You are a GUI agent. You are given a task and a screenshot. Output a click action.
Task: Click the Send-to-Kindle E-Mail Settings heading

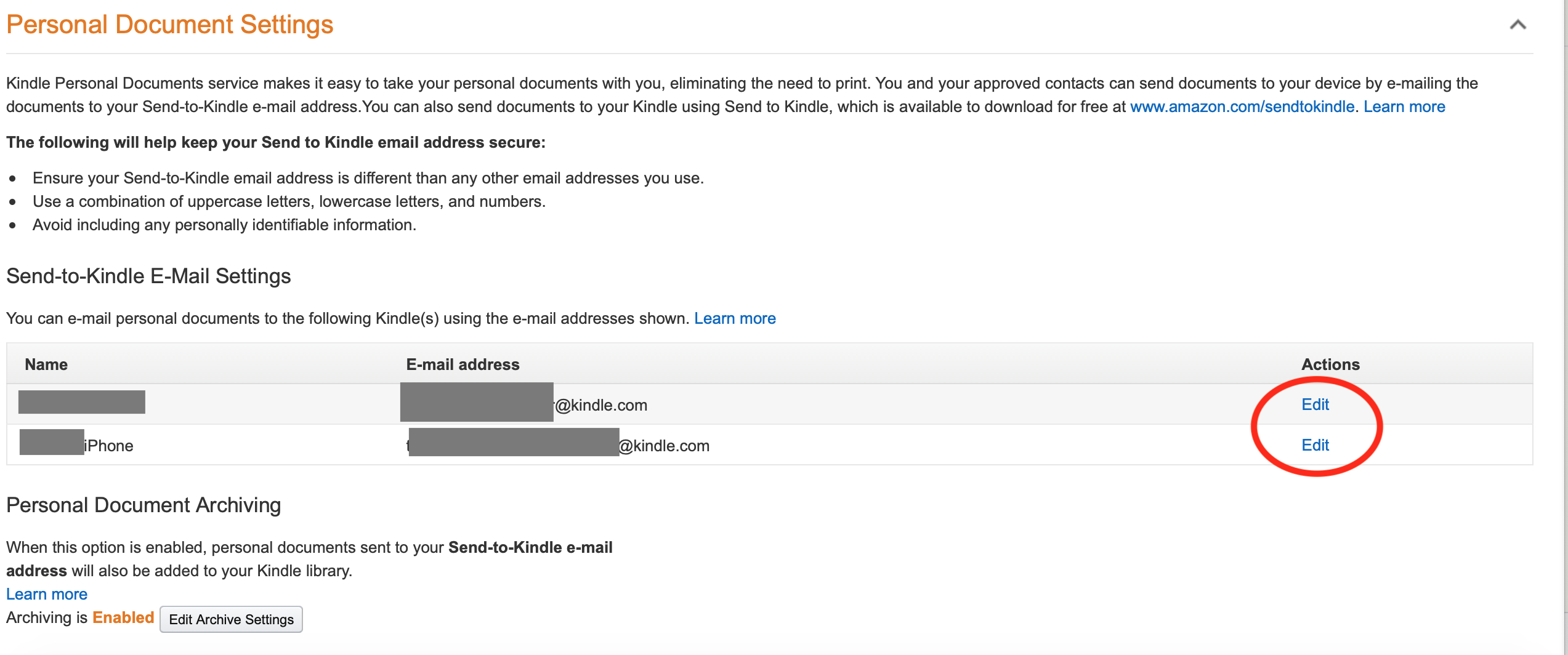(x=148, y=275)
